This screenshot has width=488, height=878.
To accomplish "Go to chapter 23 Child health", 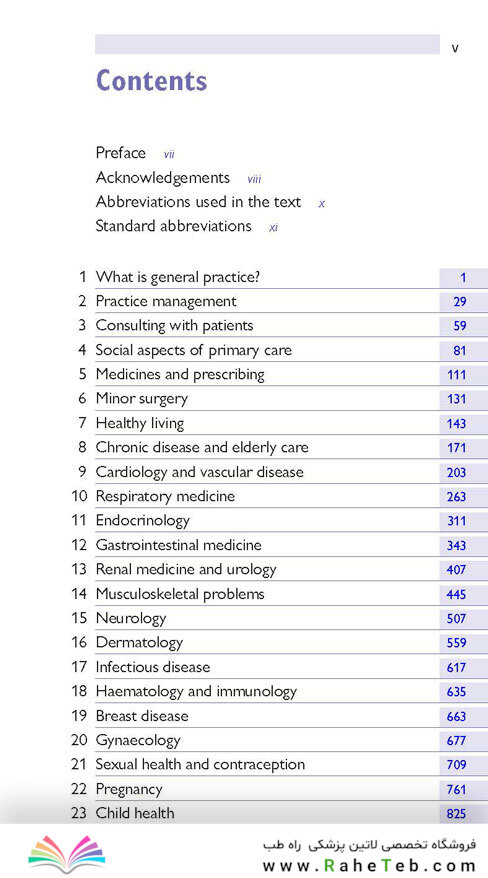I will pyautogui.click(x=135, y=813).
